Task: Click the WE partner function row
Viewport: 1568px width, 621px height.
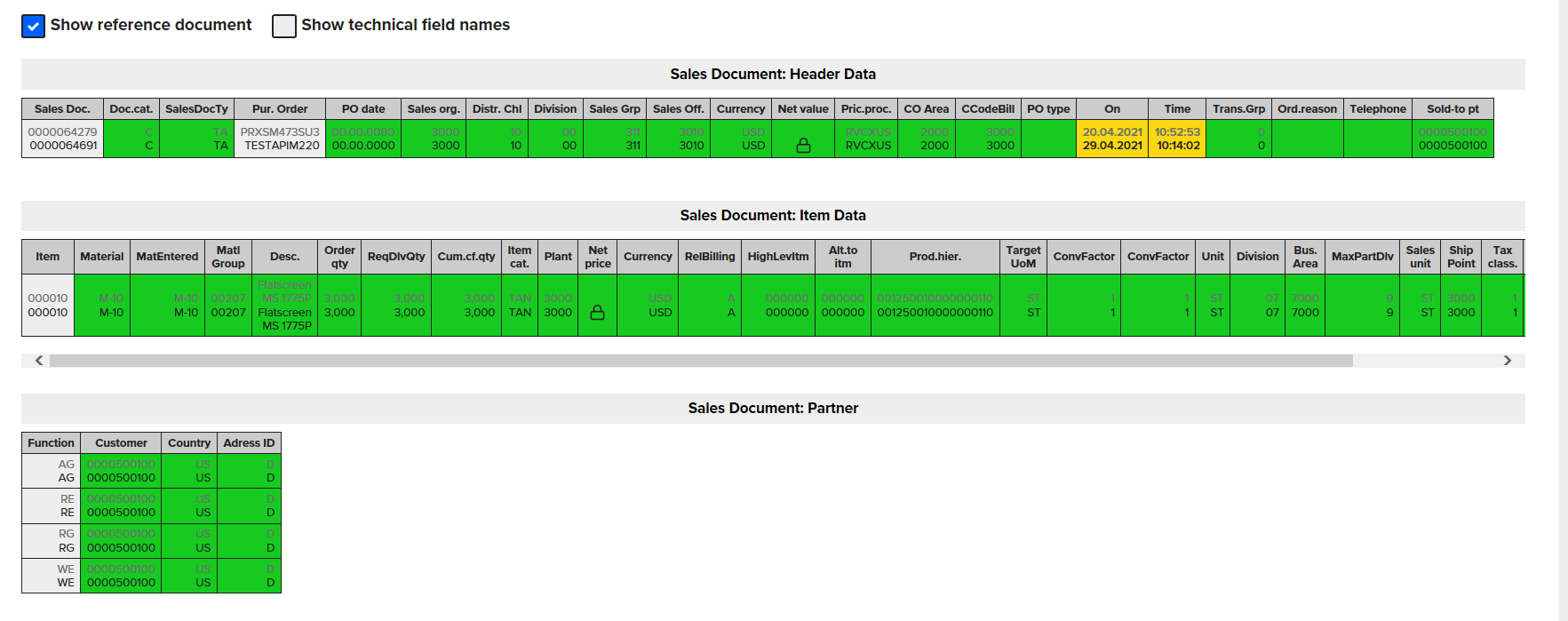Action: 66,583
